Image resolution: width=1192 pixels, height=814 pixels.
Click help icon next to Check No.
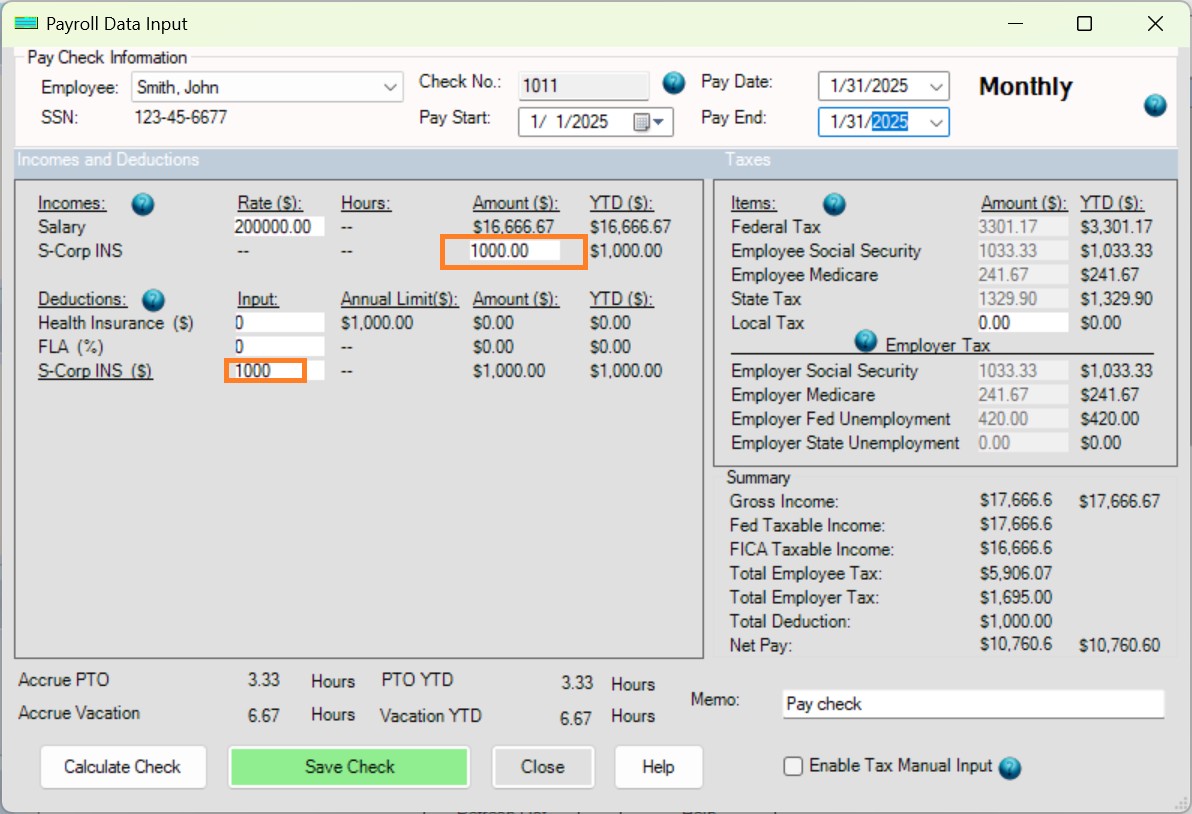[674, 83]
